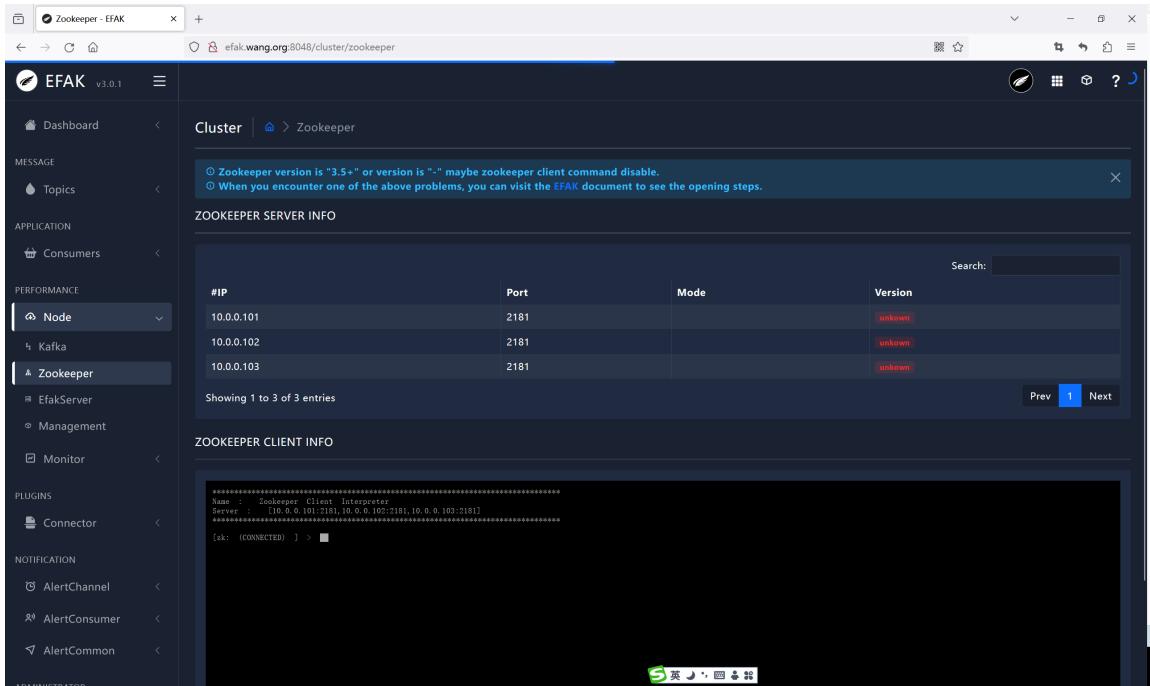Click the Dashboard icon in sidebar

click(30, 125)
